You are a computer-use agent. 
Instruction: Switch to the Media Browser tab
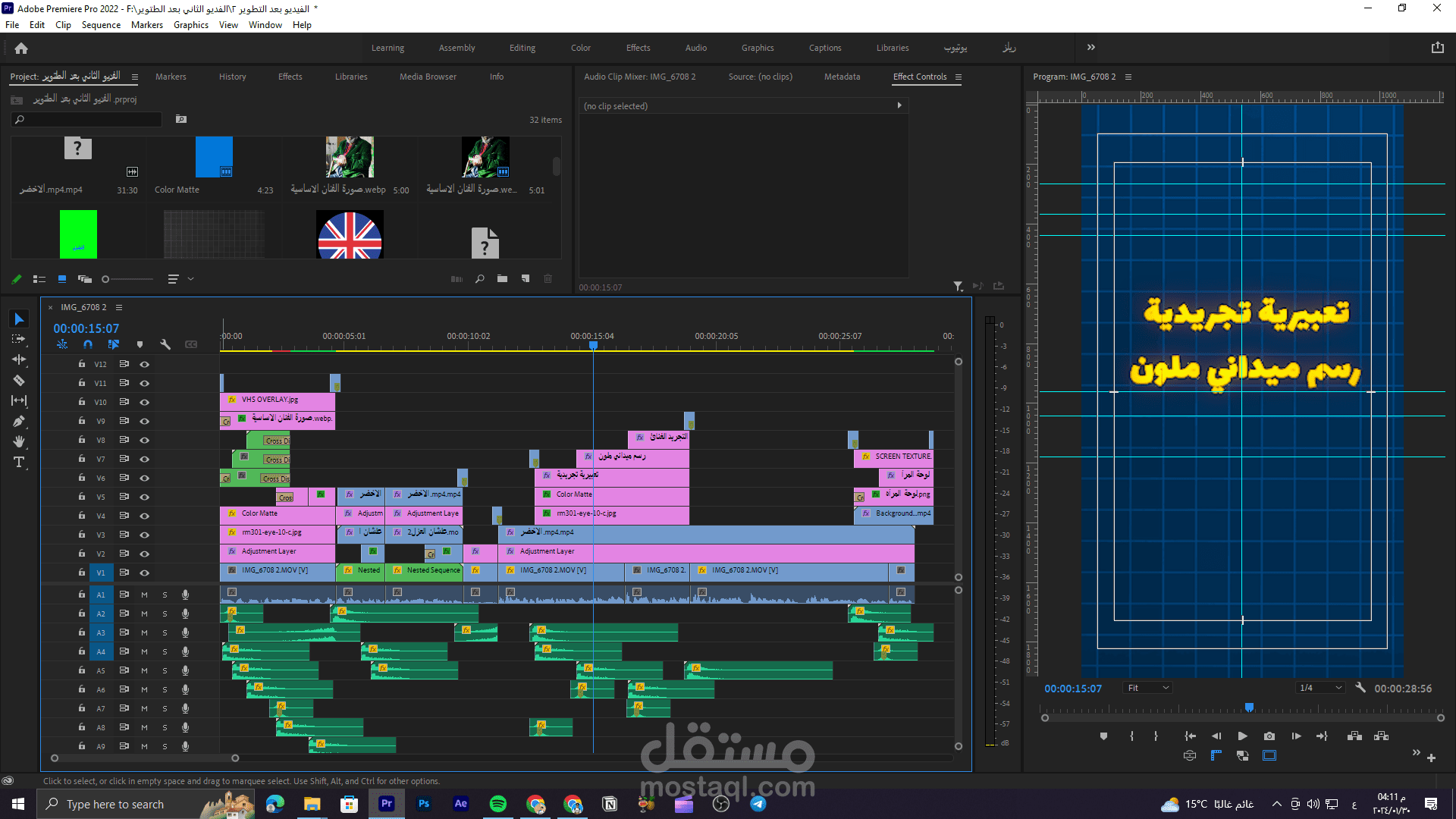point(428,77)
